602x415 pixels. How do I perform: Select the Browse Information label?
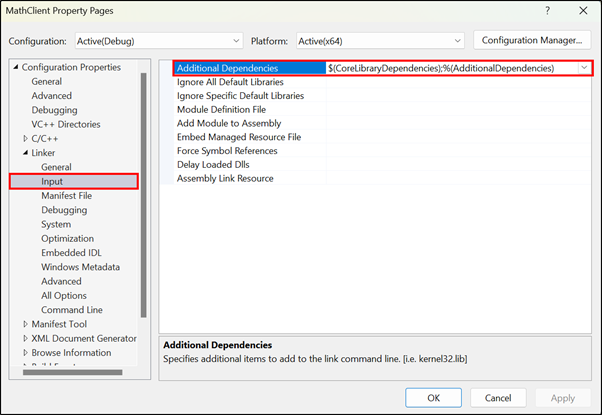[71, 352]
